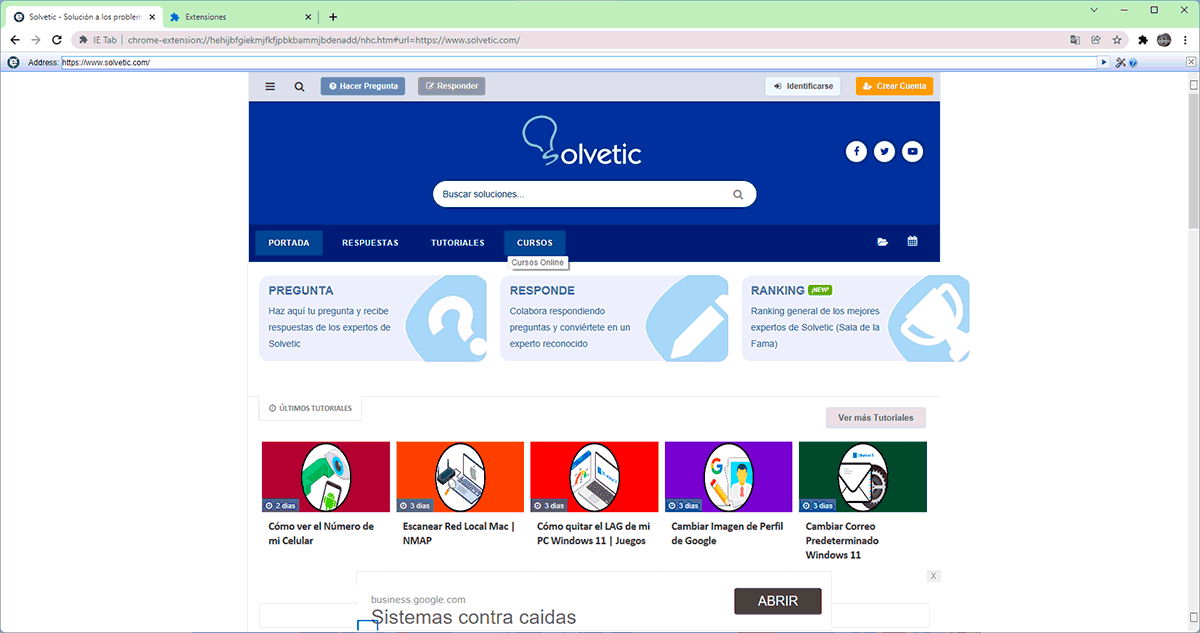
Task: Open thumbnail for Cambiar Correo Predeterminado Windows 11
Action: 863,477
